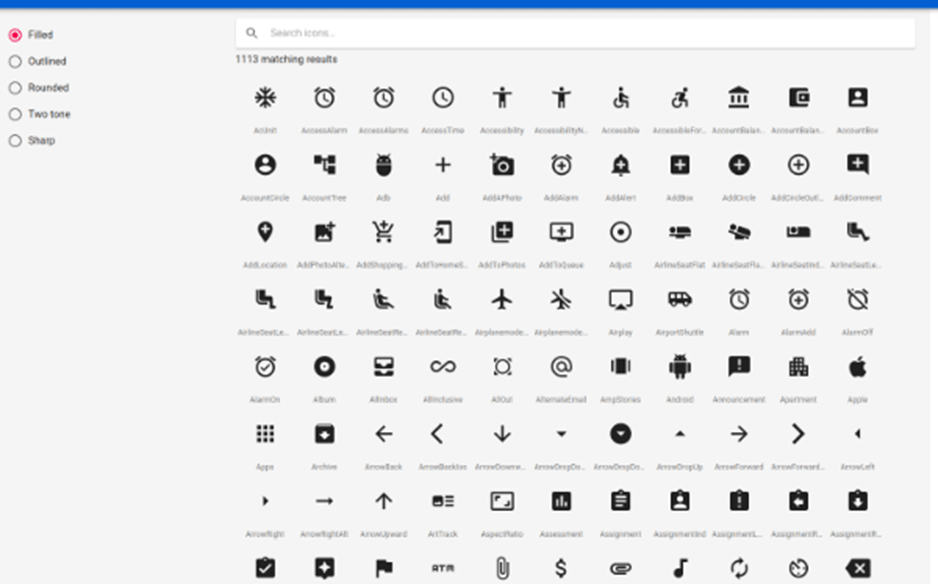Pick the Sharp icon theme
938x584 pixels.
[15, 141]
